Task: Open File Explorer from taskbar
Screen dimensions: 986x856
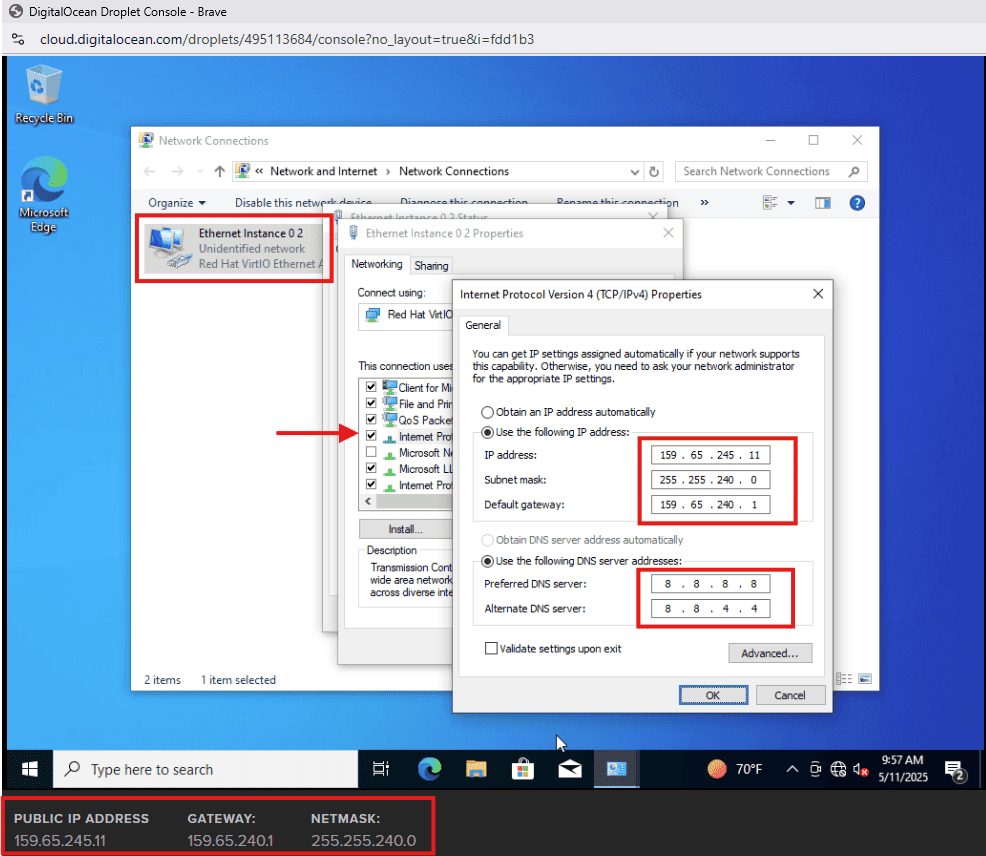Action: [476, 769]
